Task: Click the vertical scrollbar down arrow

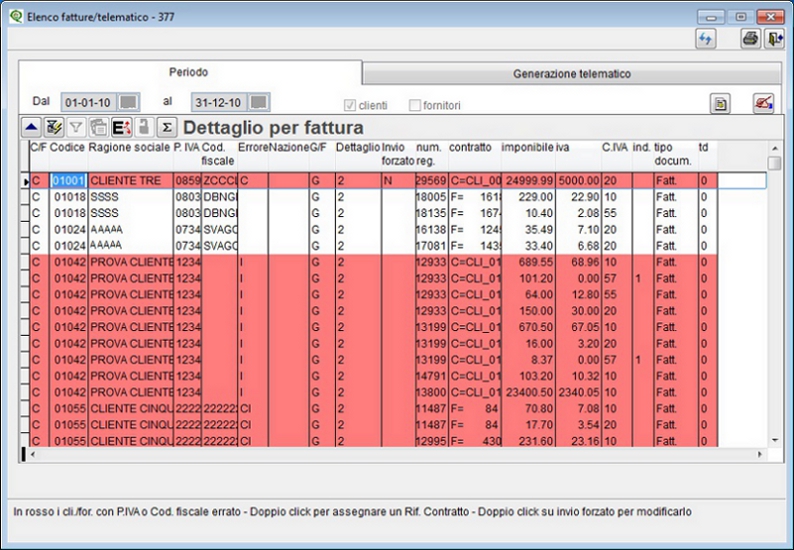Action: point(774,440)
